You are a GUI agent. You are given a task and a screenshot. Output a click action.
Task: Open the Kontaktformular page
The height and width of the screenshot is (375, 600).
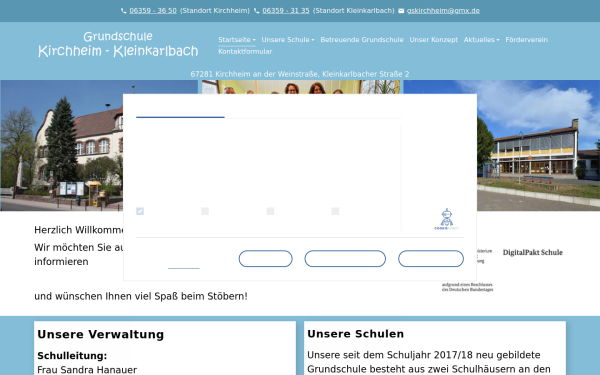(x=245, y=51)
